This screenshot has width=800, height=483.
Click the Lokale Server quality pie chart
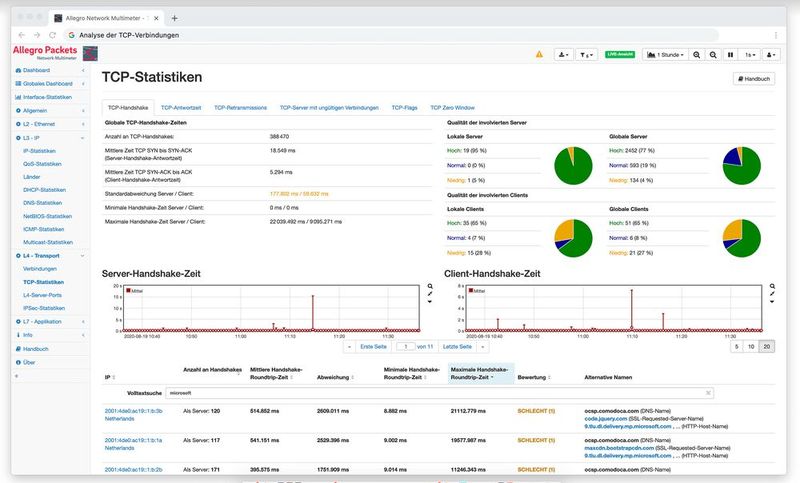(x=573, y=164)
